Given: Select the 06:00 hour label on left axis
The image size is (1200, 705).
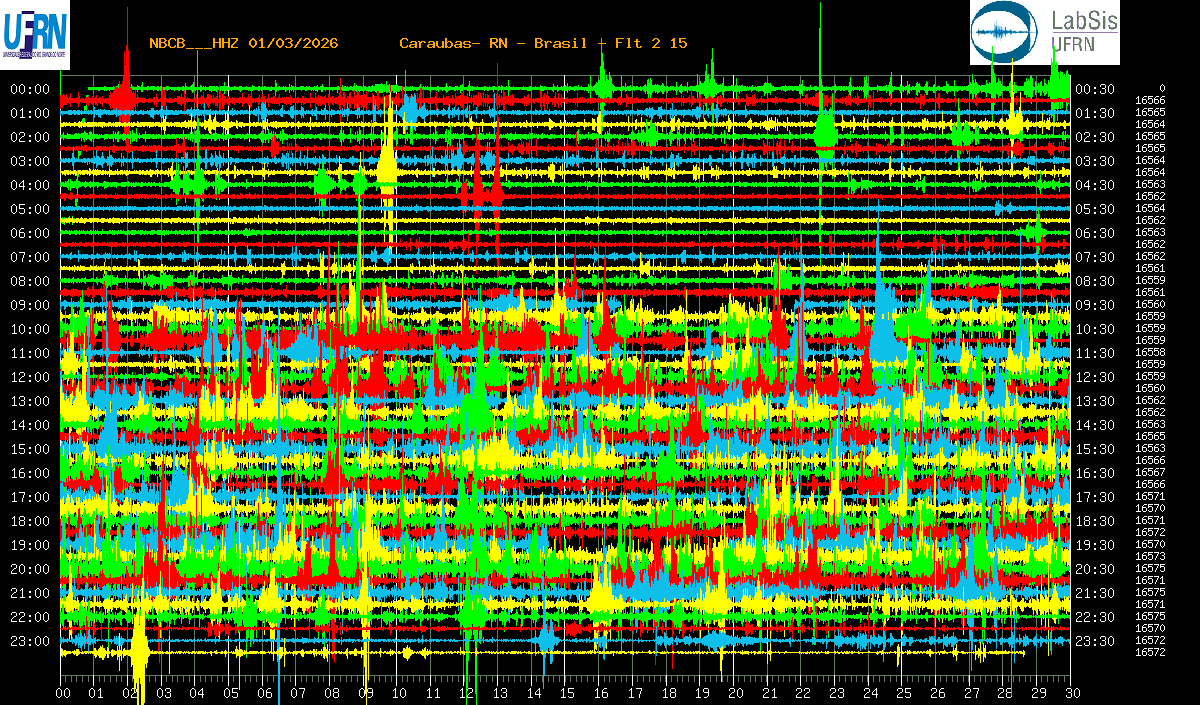Looking at the screenshot, I should [x=30, y=233].
